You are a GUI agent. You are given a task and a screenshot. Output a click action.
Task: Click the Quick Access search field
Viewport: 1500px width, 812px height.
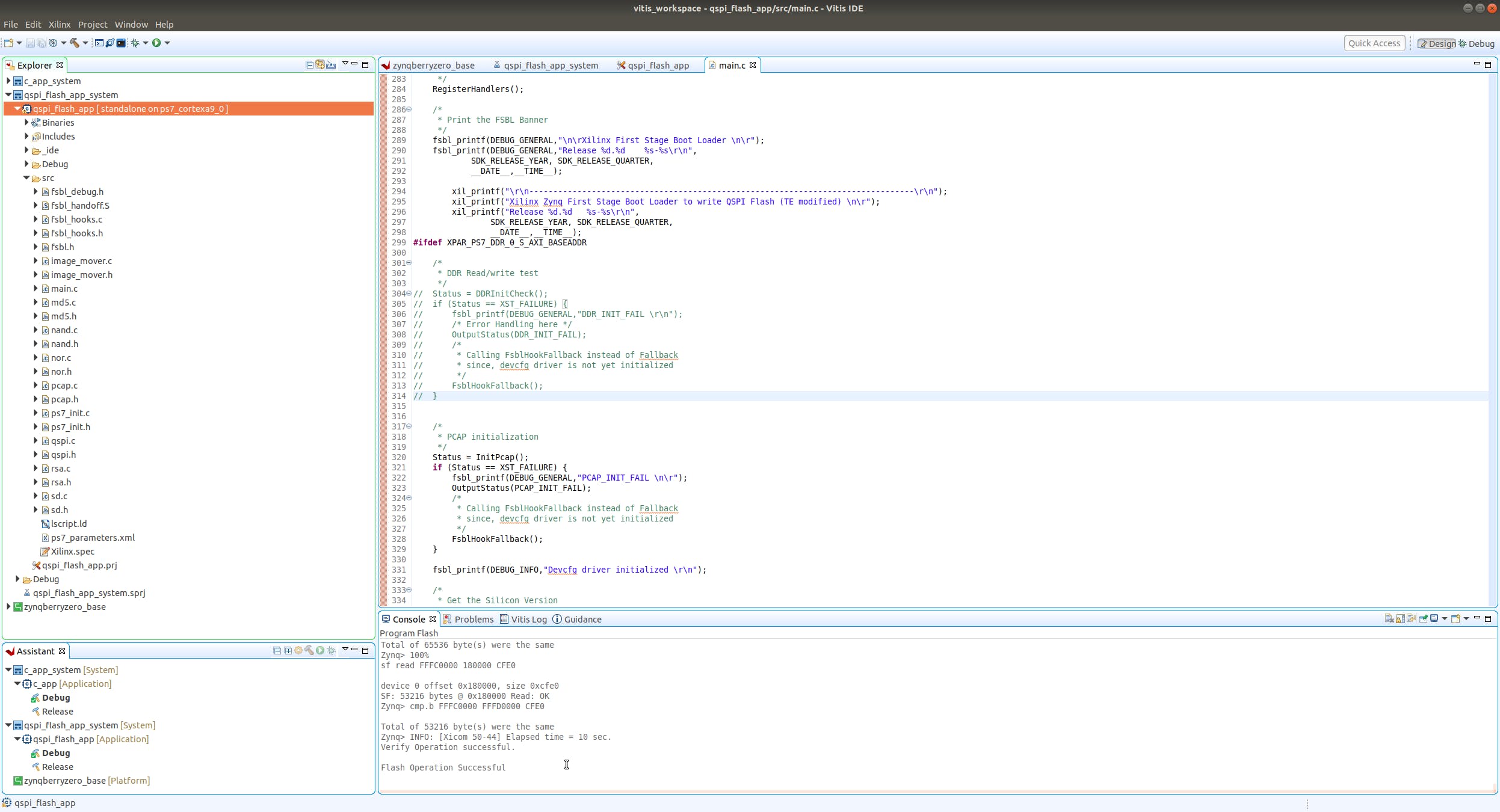tap(1374, 43)
